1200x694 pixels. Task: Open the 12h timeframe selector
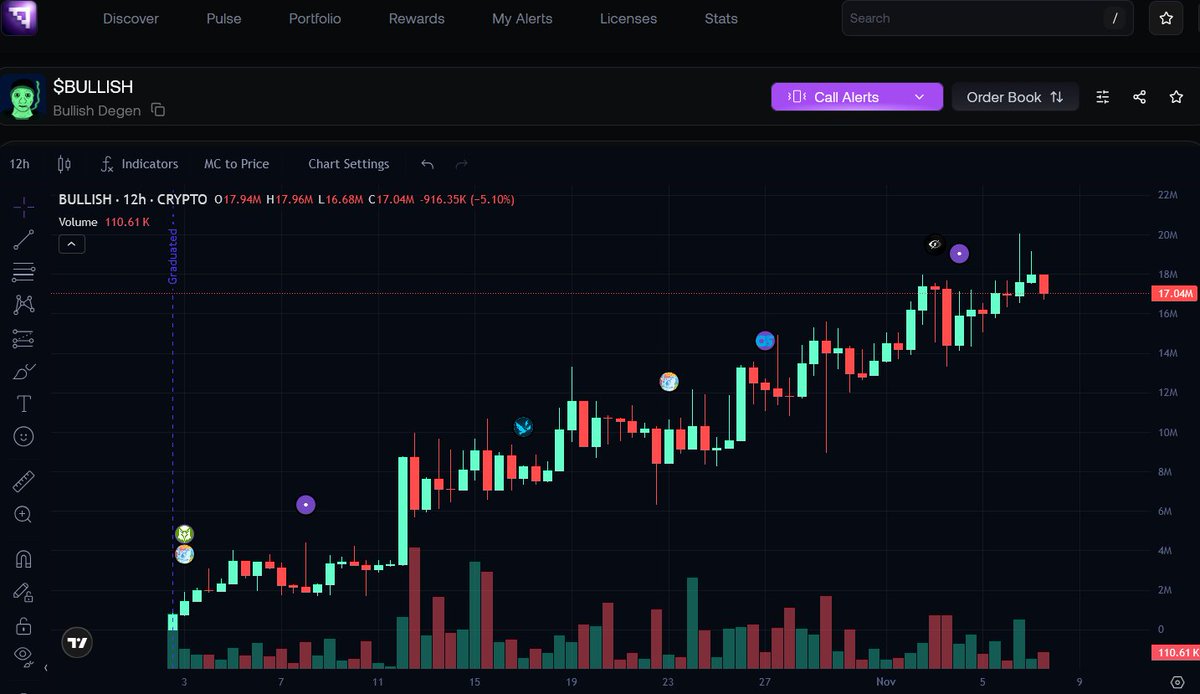19,164
